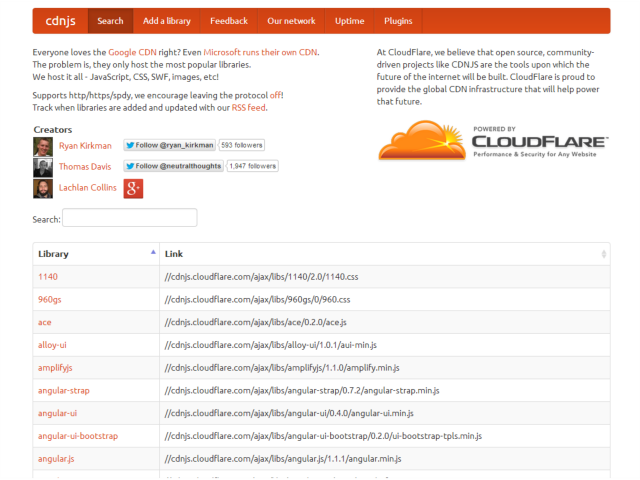Viewport: 640px width, 480px height.
Task: Click Lachlan Collins's avatar photo
Action: click(43, 189)
